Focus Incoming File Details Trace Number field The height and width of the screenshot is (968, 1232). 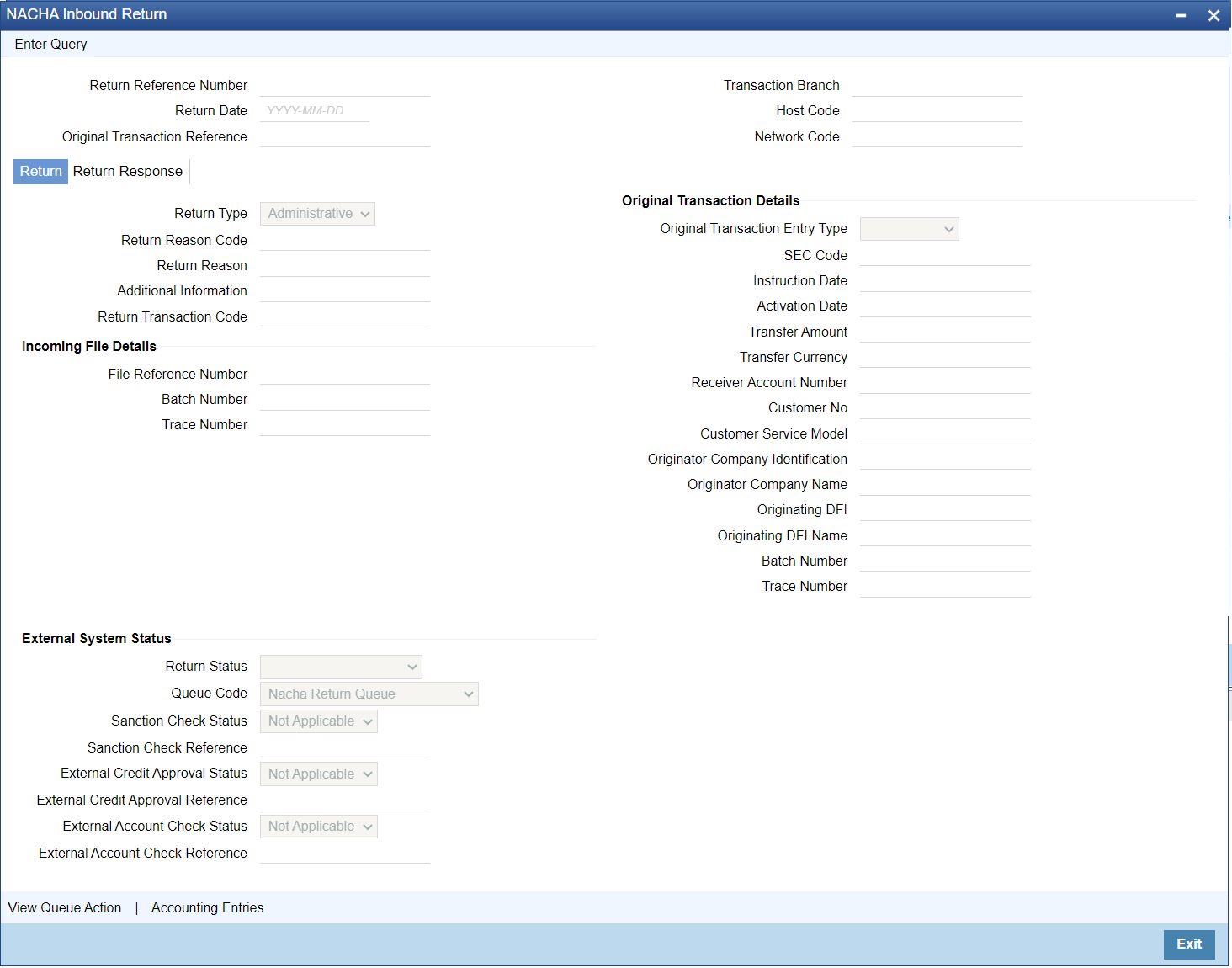point(345,425)
